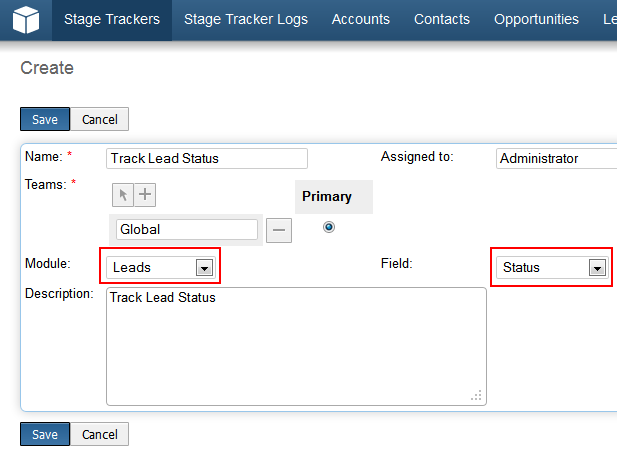Click the bottom Save button
Image resolution: width=617 pixels, height=455 pixels.
point(45,435)
